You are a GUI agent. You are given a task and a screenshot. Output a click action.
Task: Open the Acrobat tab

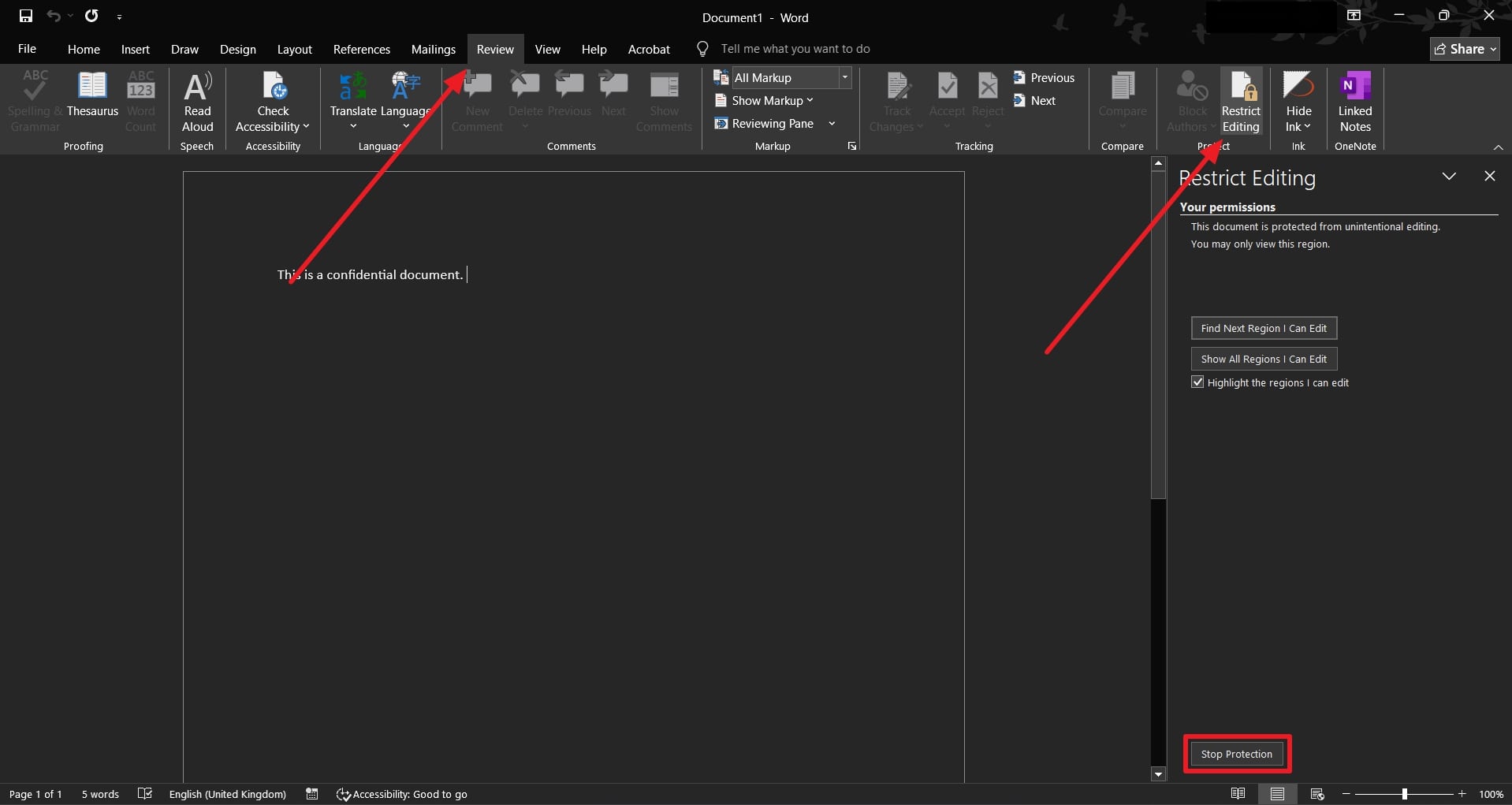649,49
